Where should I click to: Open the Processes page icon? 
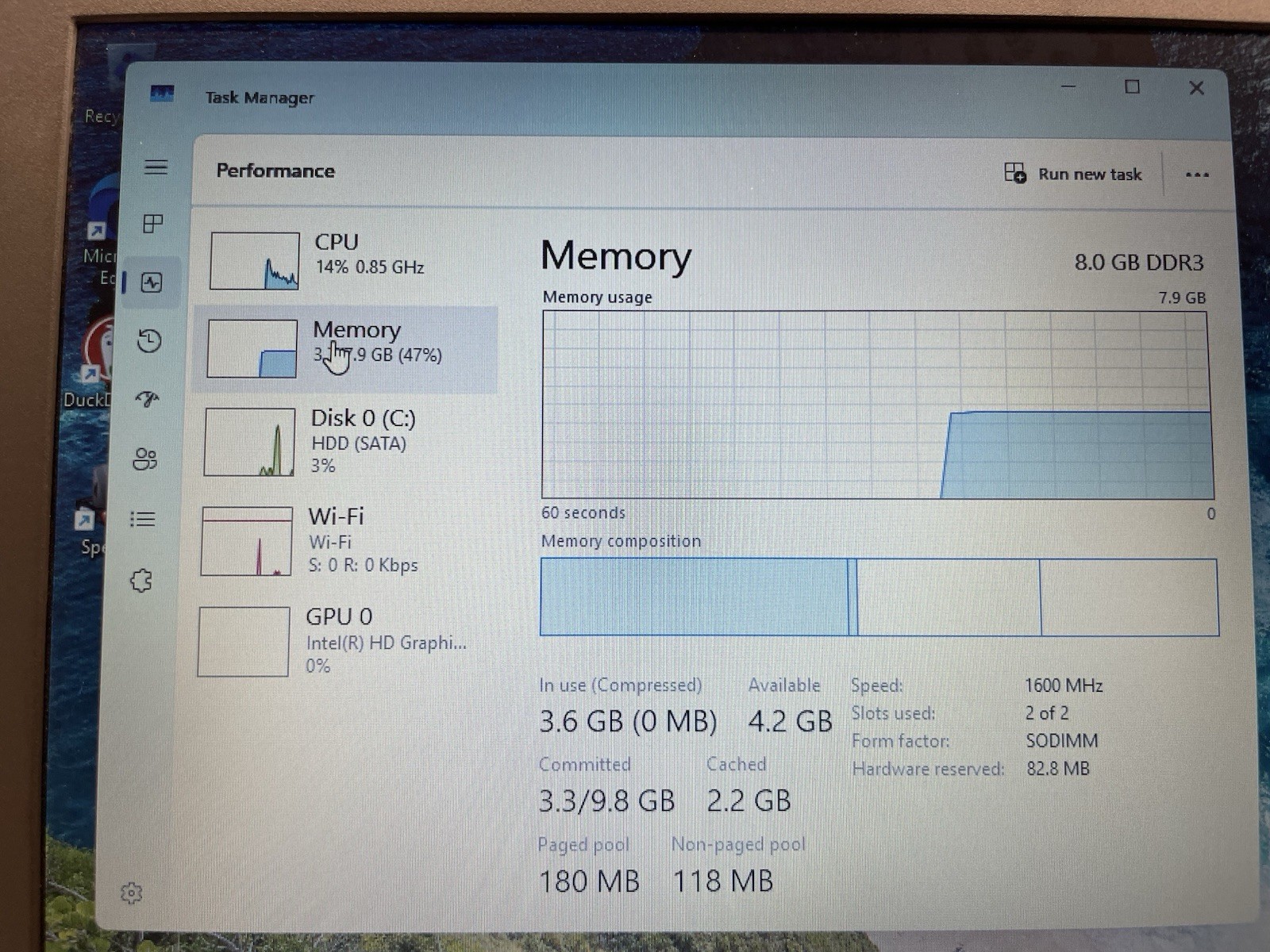click(x=153, y=224)
